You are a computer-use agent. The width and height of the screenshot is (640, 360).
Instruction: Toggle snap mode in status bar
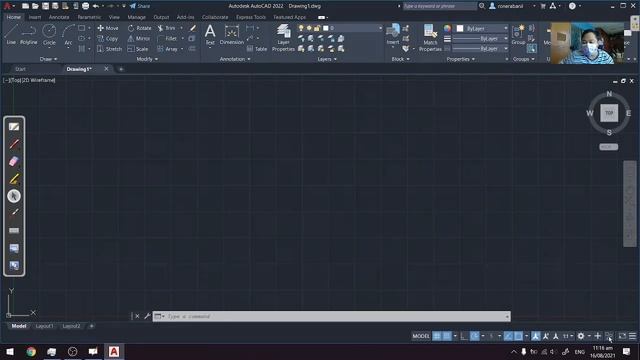pyautogui.click(x=447, y=336)
